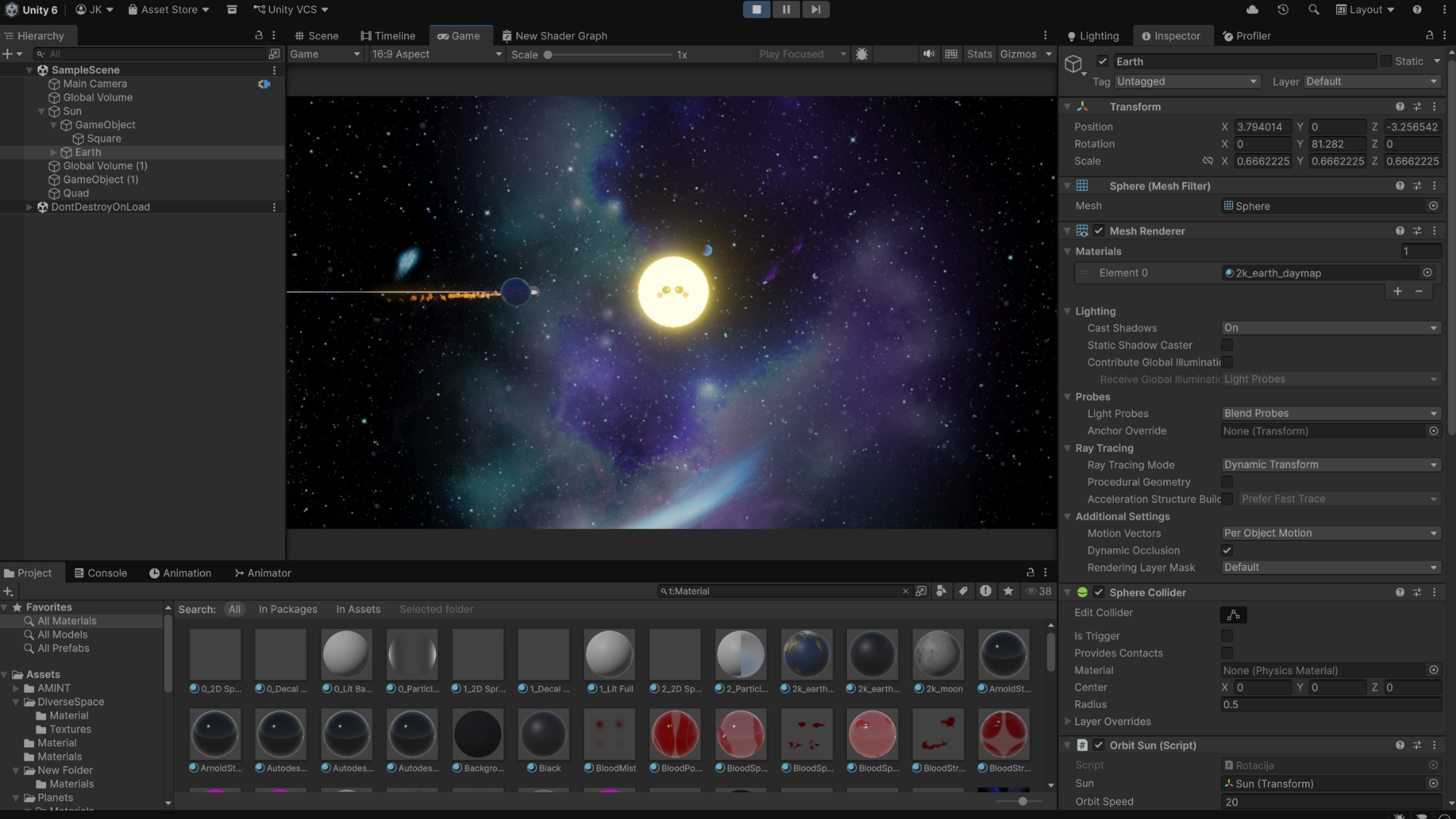The width and height of the screenshot is (1456, 819).
Task: Open object picker for Sphere mesh
Action: coord(1432,206)
